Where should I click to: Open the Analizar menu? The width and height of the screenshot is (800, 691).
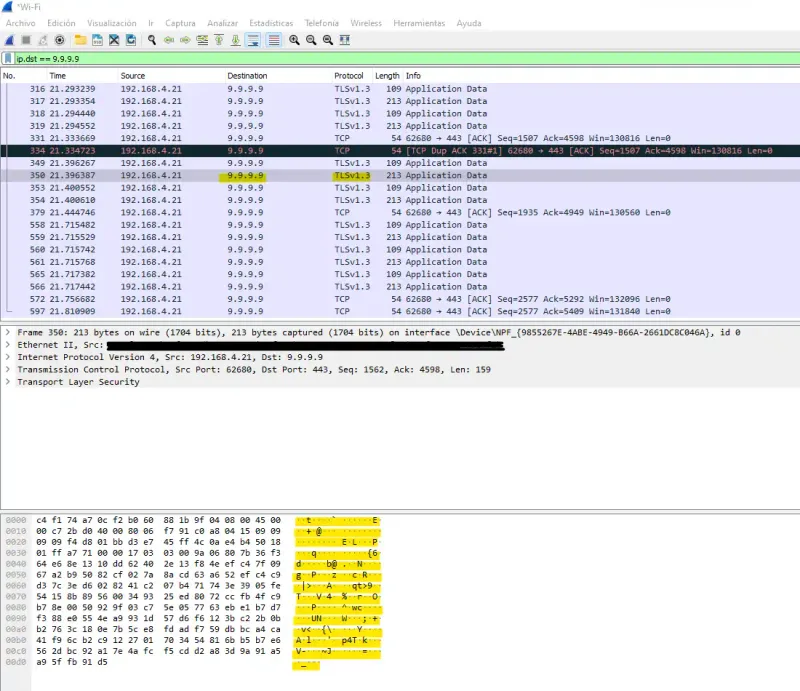(x=222, y=23)
